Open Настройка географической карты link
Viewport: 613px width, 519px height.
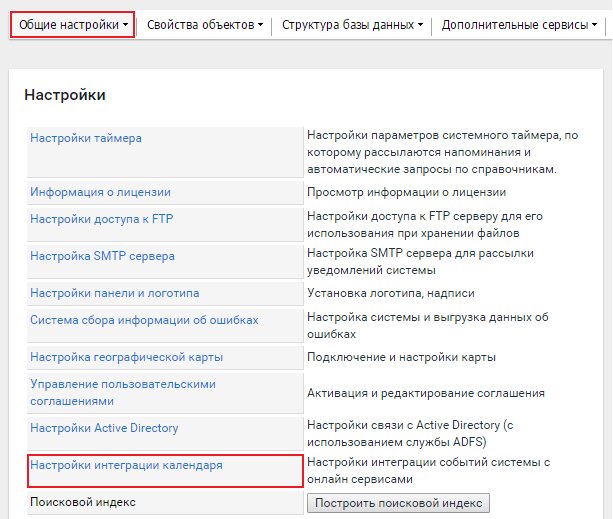click(126, 357)
